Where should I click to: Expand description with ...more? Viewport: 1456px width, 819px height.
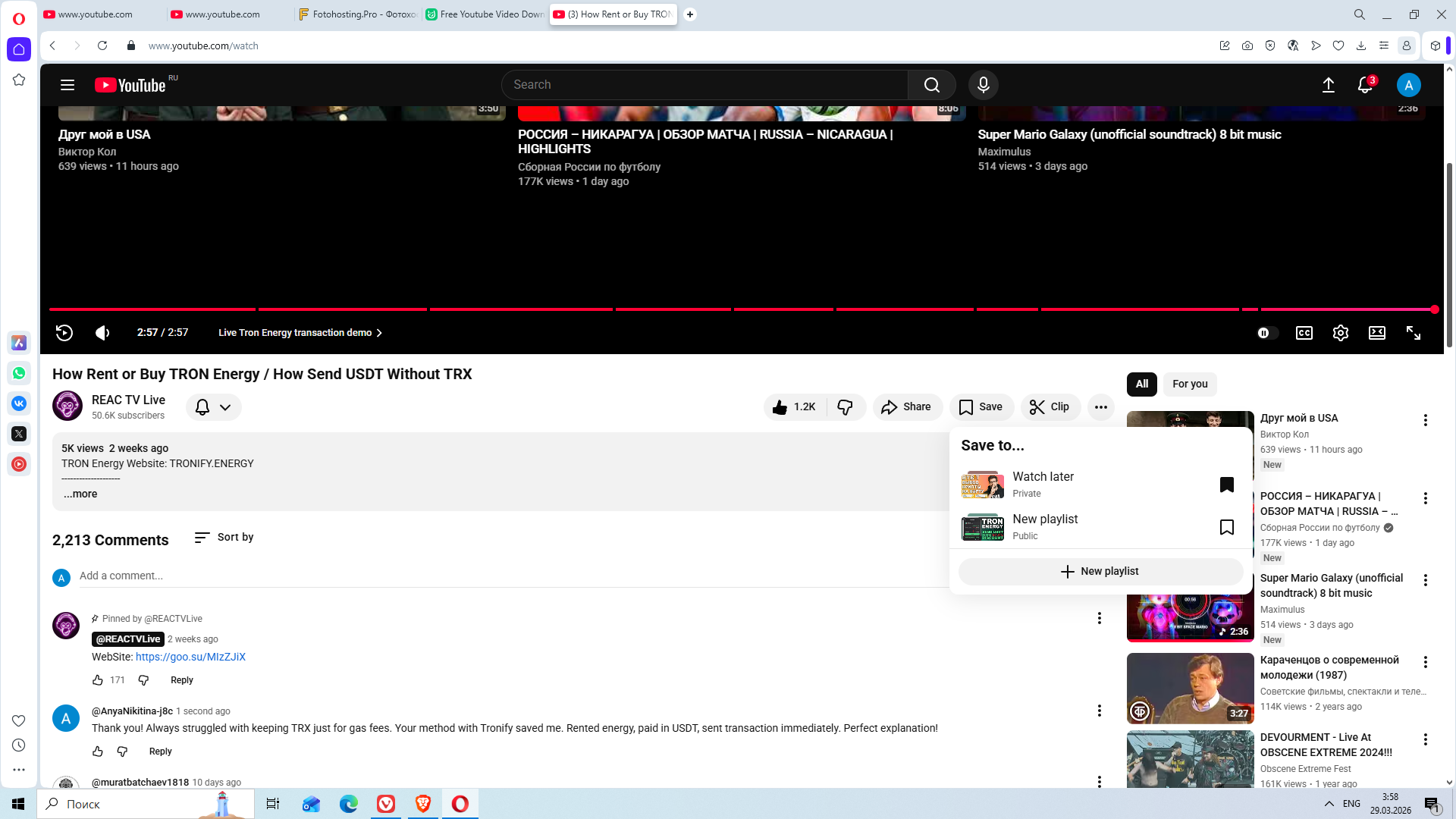tap(80, 494)
